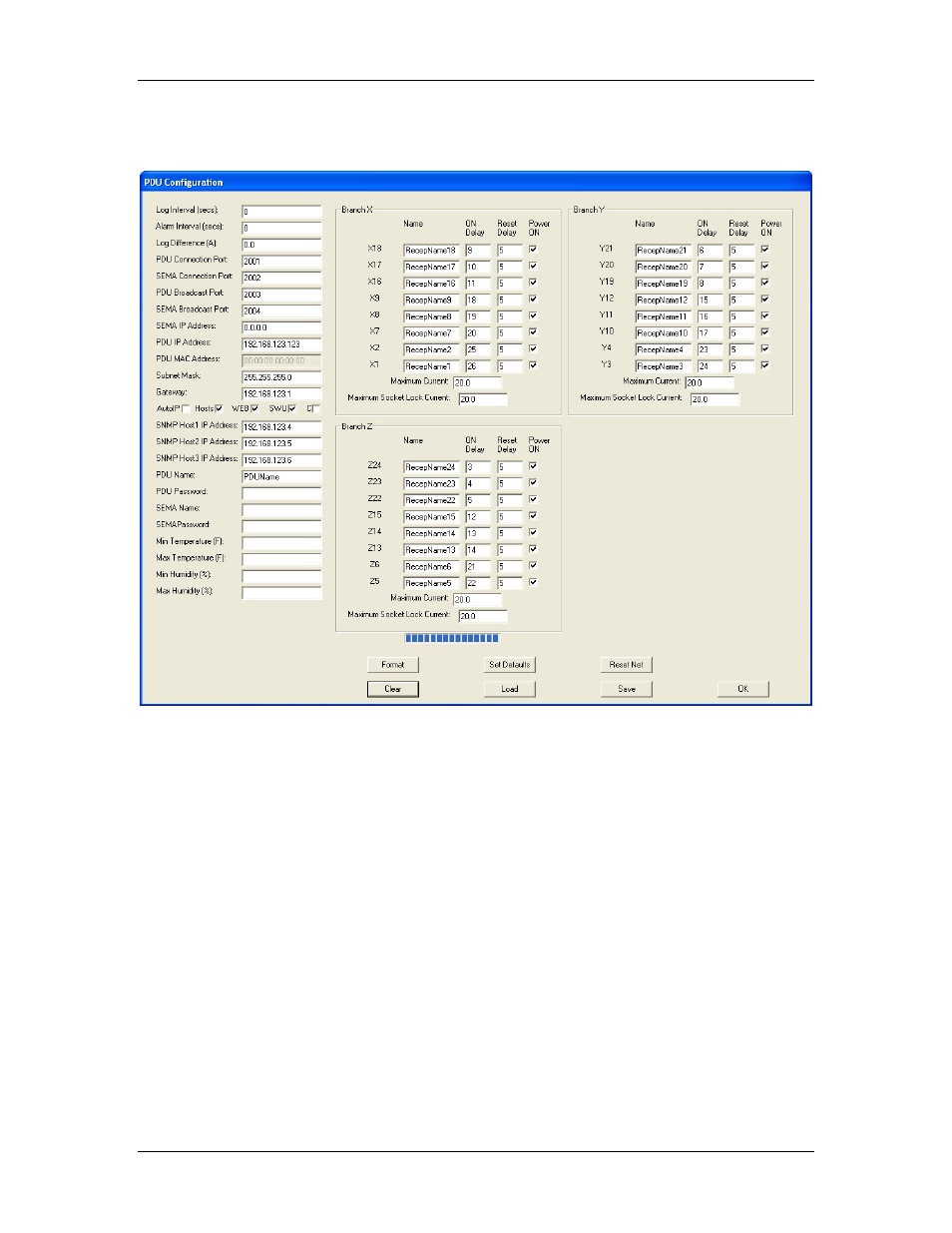Click the Max Temperature (F) field
Image resolution: width=952 pixels, height=1233 pixels.
coord(281,560)
